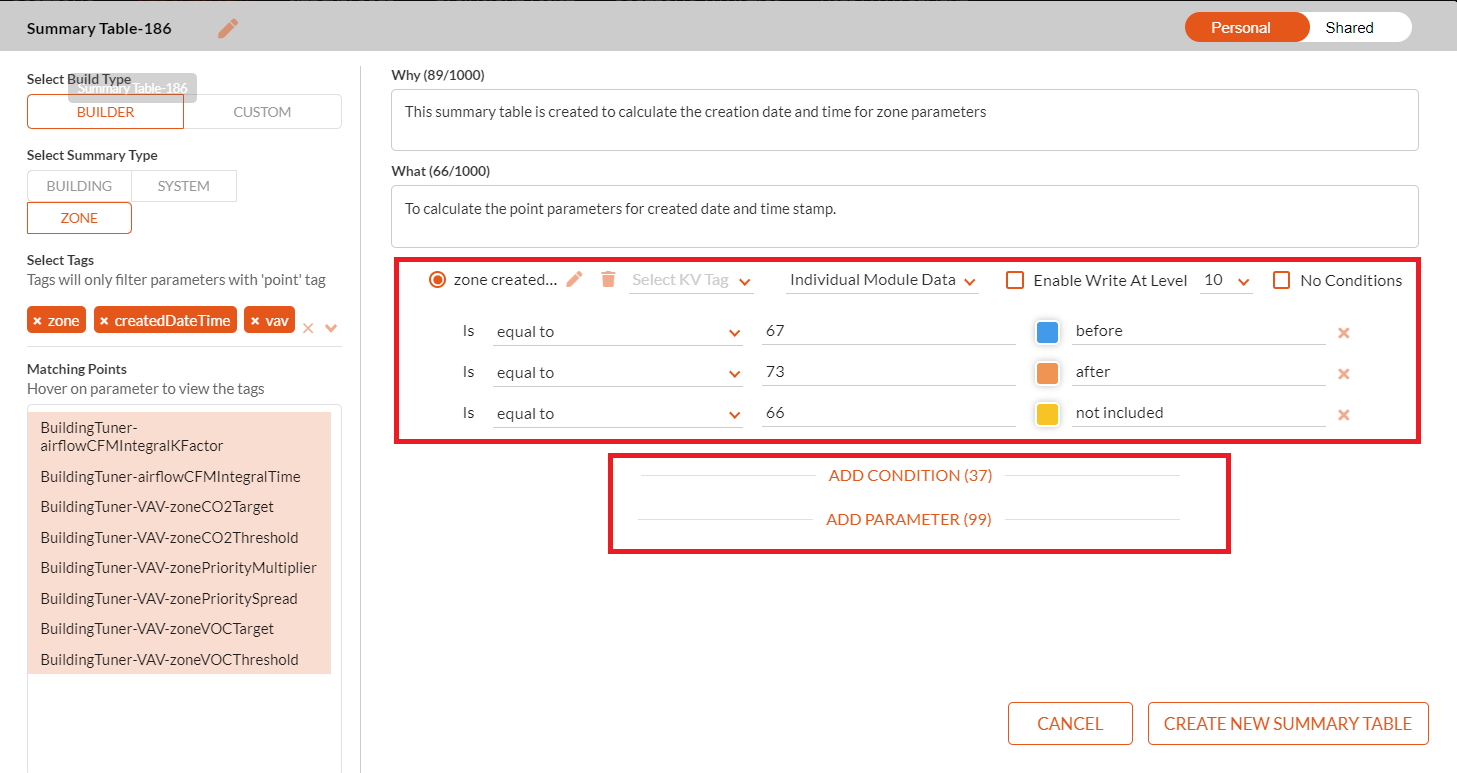This screenshot has height=773, width=1457.
Task: Open the write level 10 dropdown
Action: click(1226, 281)
